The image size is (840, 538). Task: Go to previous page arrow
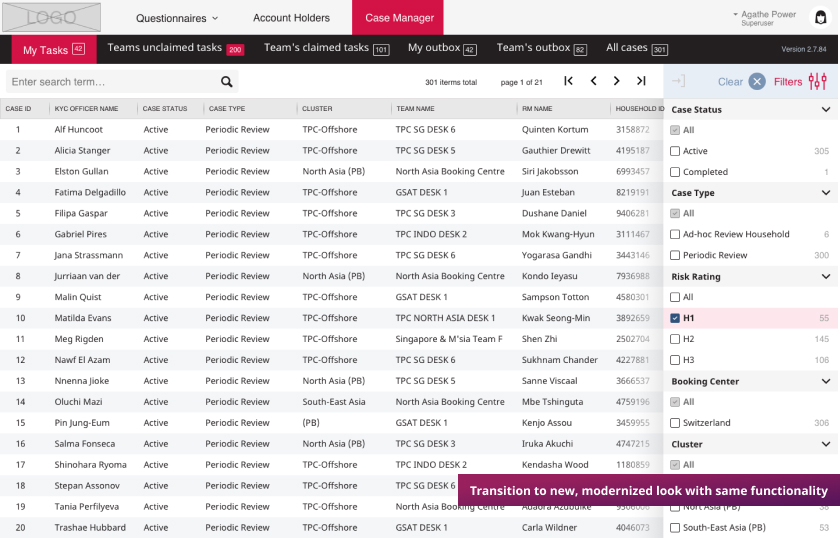pos(593,82)
